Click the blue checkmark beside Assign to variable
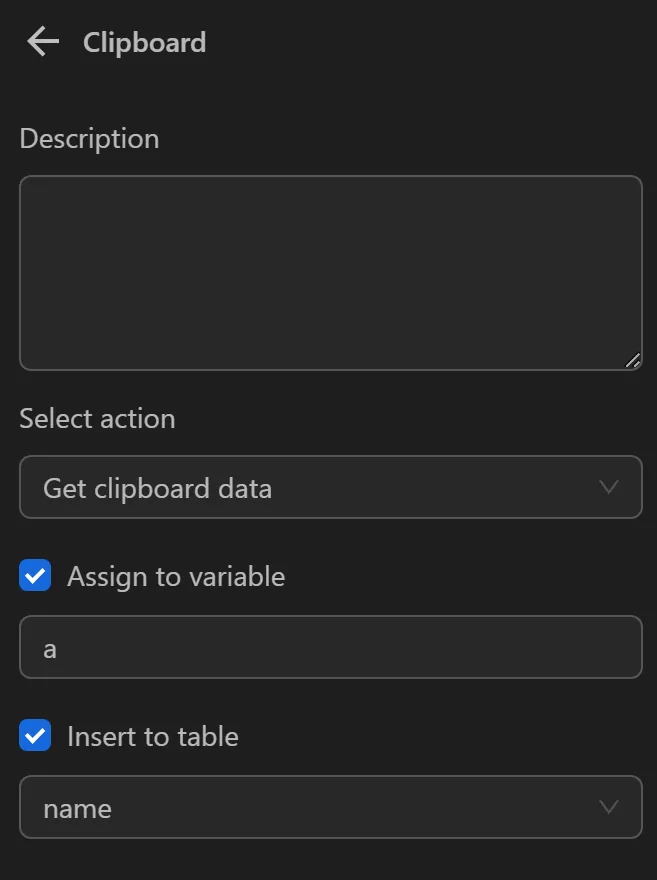 pos(35,575)
